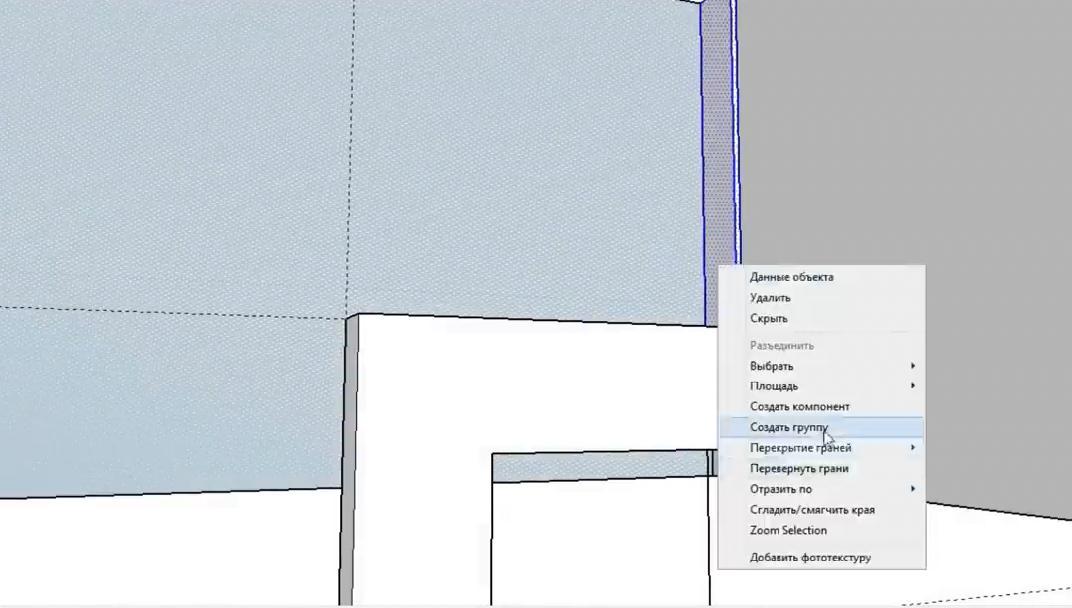
Task: Expand the Отразить по submenu
Action: tap(780, 489)
